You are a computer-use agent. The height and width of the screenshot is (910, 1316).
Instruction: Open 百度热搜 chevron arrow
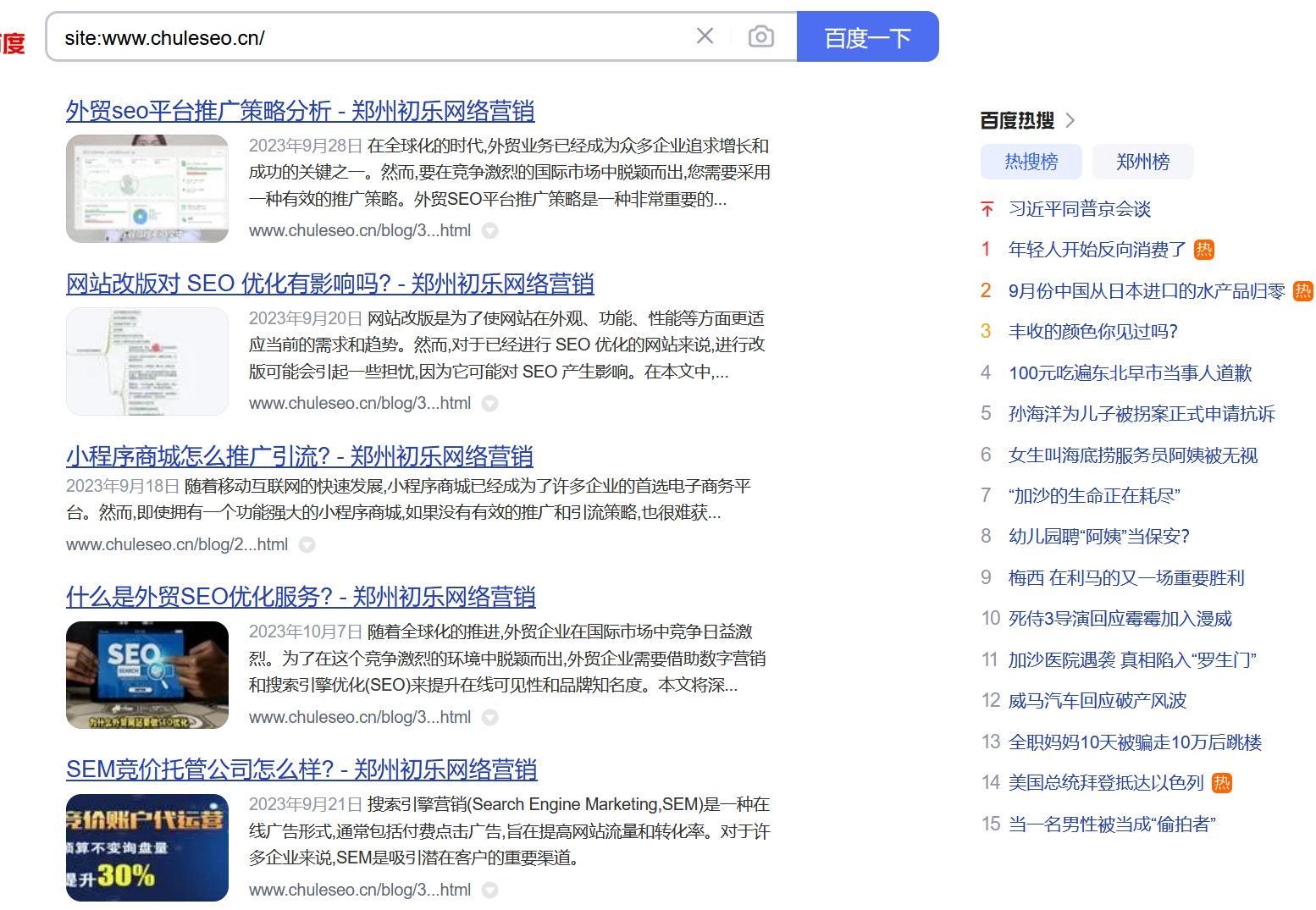pyautogui.click(x=1070, y=120)
